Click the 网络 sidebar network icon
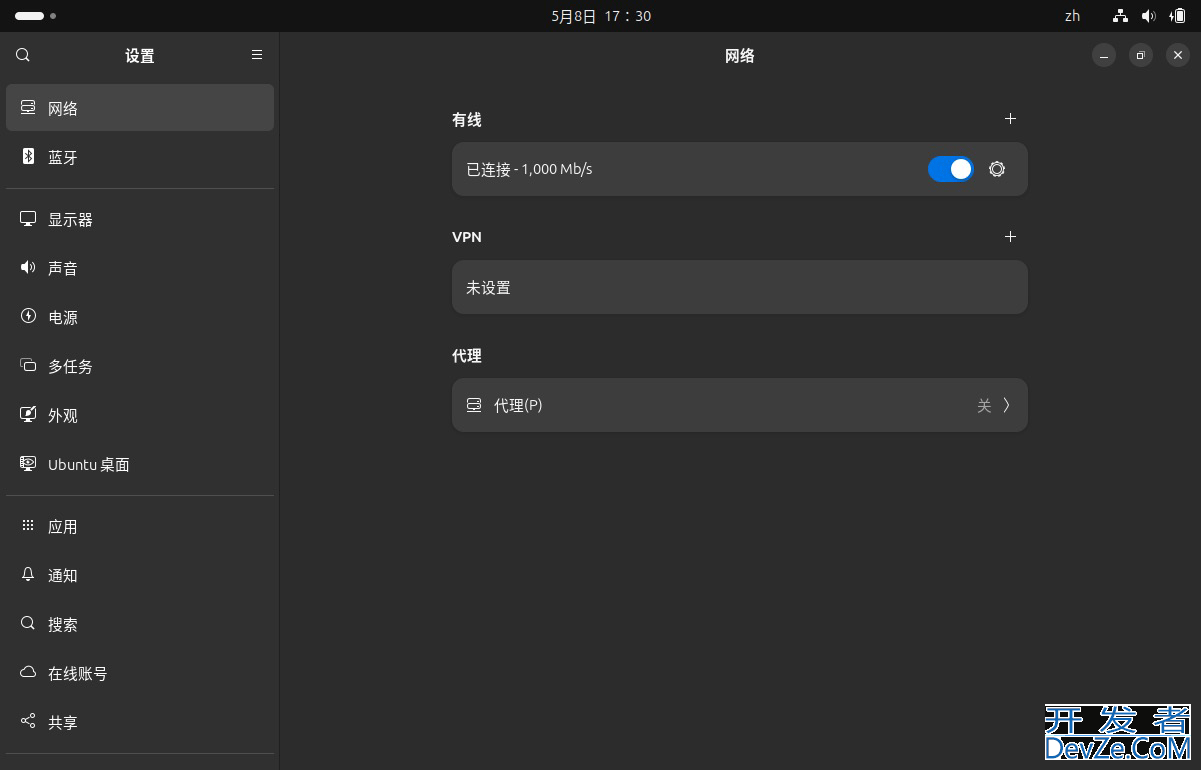The height and width of the screenshot is (770, 1201). [28, 107]
